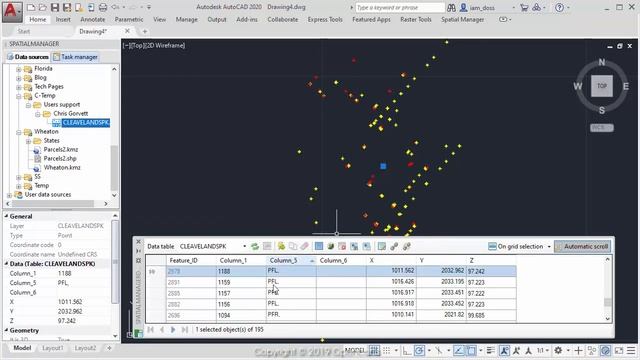Click the Plot printer icon in Quick Access

103,7
